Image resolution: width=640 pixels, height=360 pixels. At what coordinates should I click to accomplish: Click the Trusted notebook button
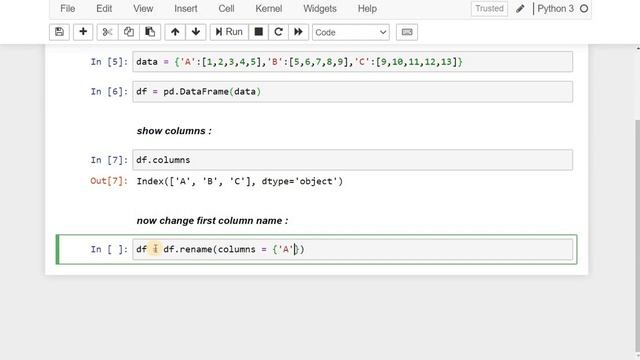pyautogui.click(x=489, y=9)
